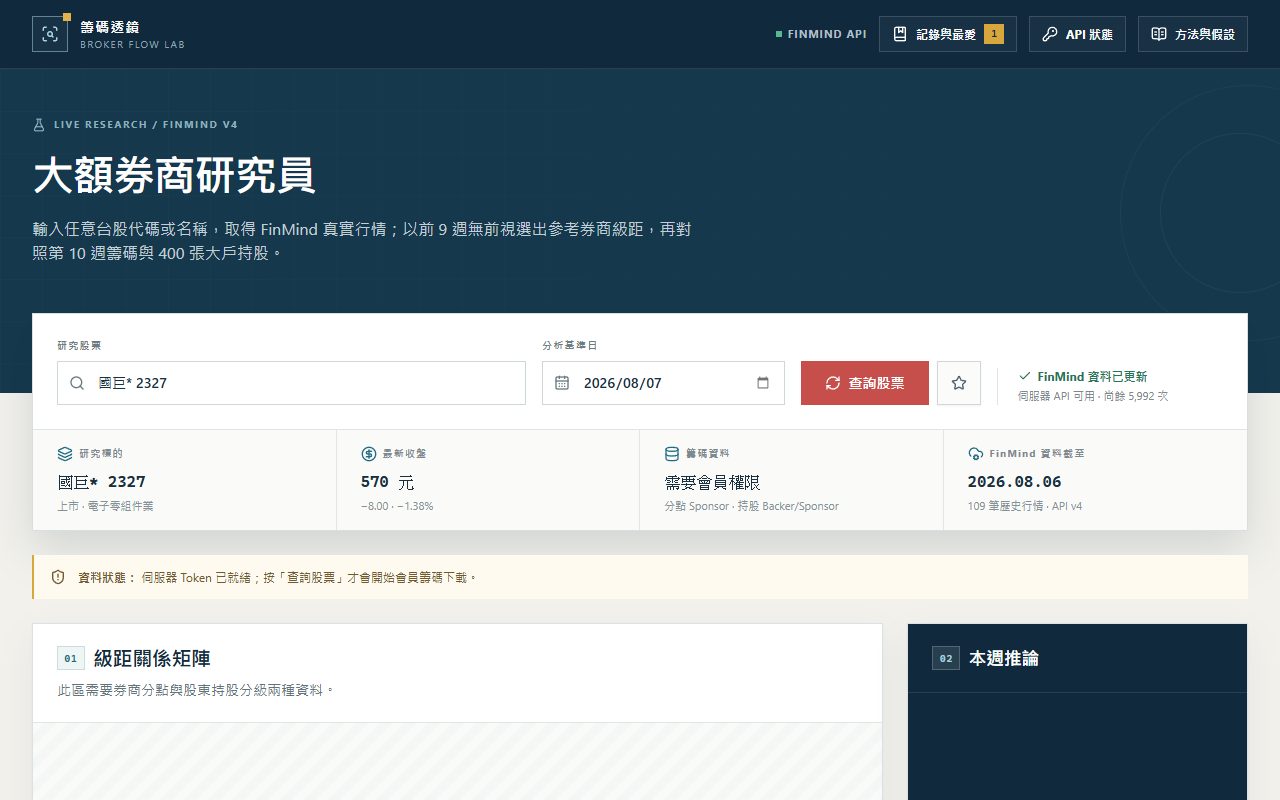Click the 02 section number badge

tap(946, 658)
